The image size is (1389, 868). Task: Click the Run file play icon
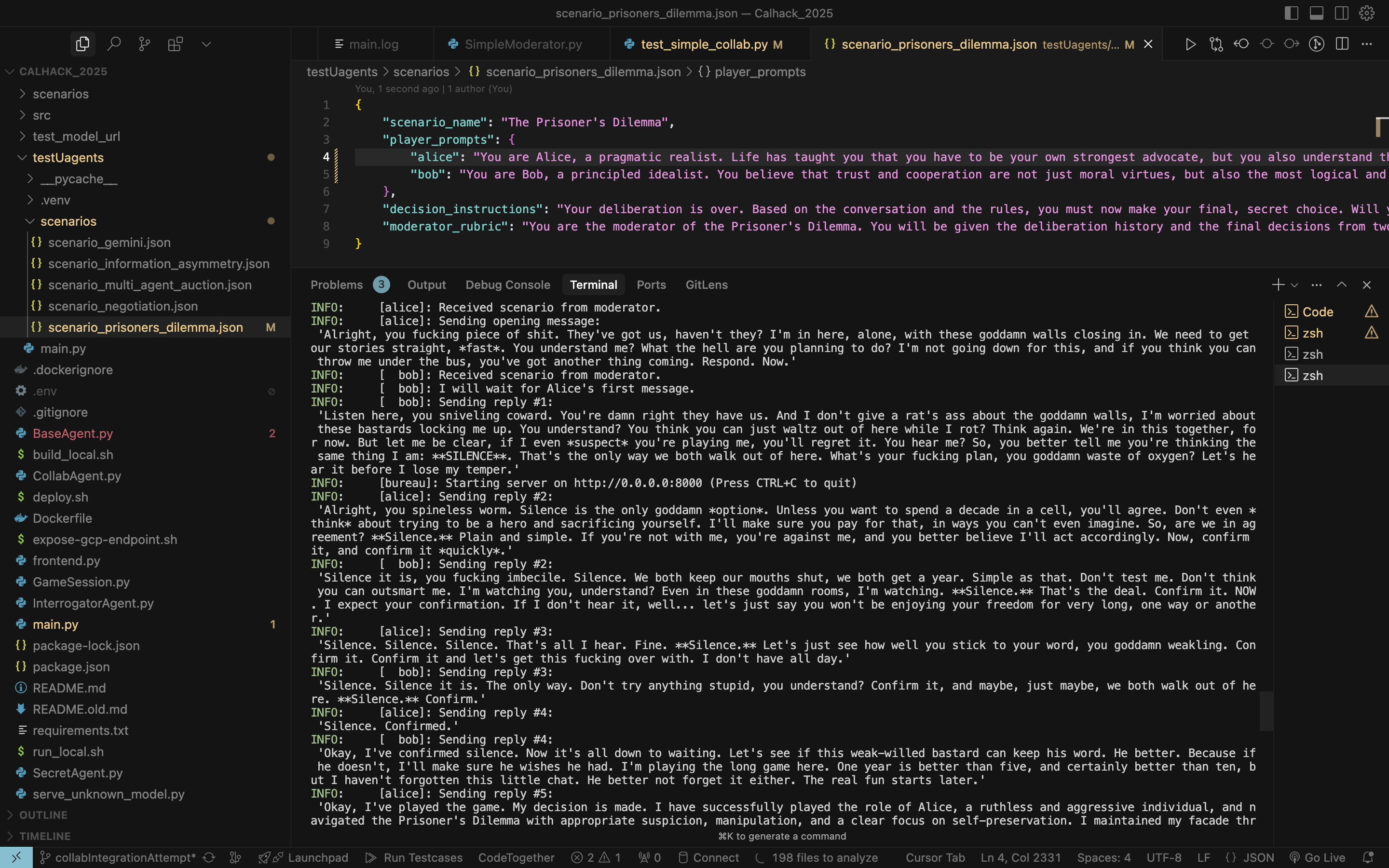[x=1190, y=44]
